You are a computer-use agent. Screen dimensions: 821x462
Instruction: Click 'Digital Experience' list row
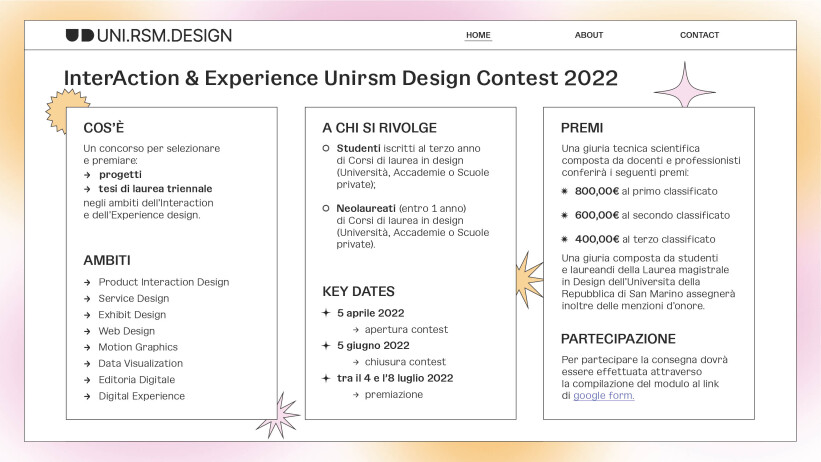click(x=135, y=396)
